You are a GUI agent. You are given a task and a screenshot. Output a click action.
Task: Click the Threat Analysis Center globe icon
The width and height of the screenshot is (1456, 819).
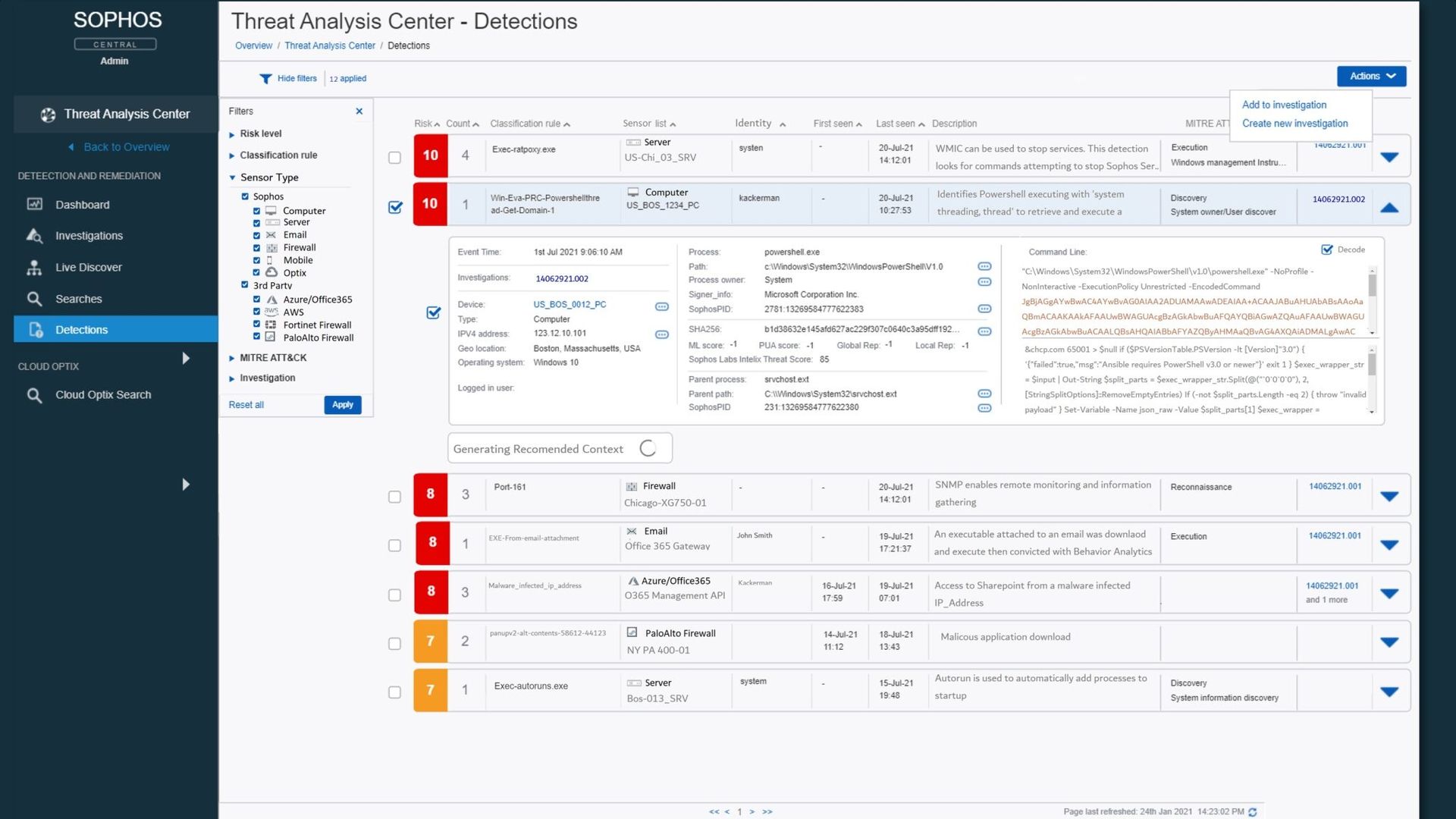click(x=49, y=115)
